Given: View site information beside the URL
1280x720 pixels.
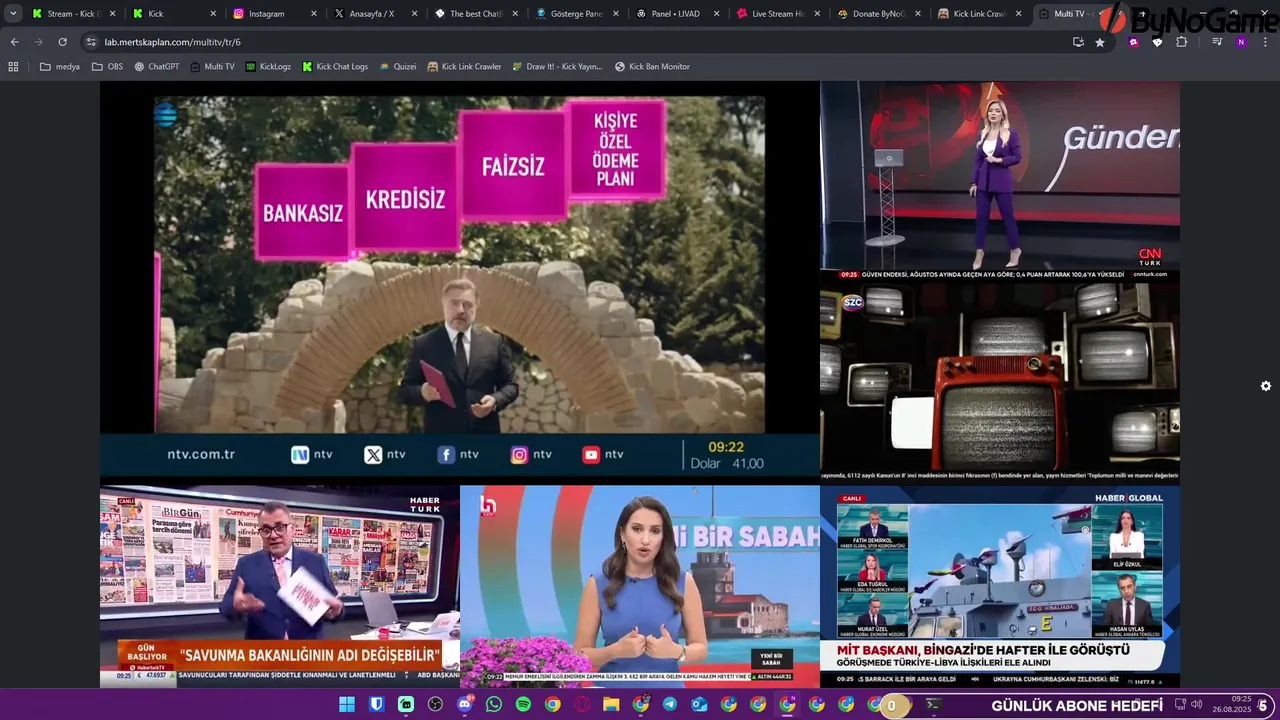Looking at the screenshot, I should tap(91, 42).
